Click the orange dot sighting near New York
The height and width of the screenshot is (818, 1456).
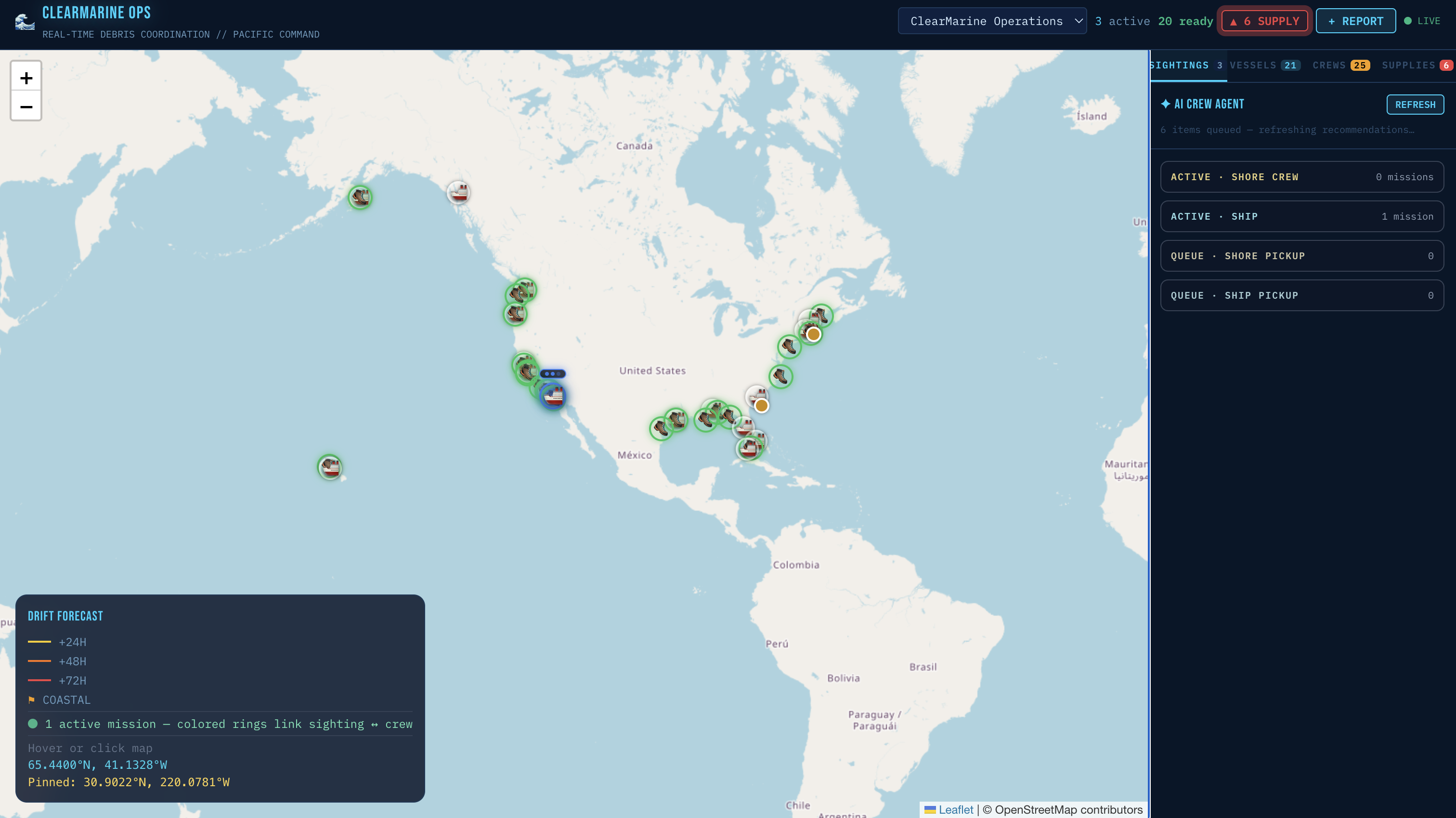coord(813,334)
